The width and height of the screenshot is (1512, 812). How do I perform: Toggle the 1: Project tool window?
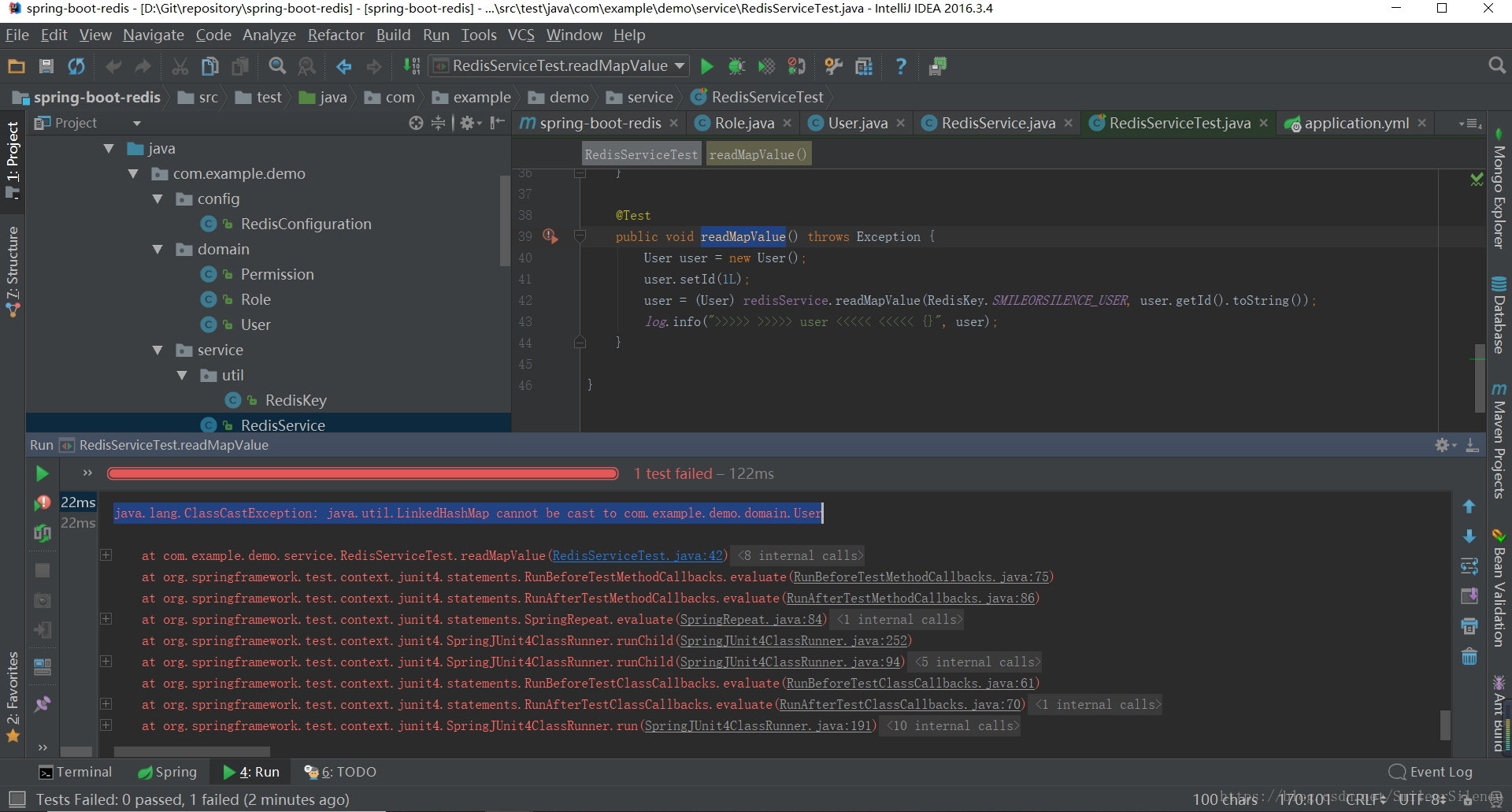coord(13,159)
